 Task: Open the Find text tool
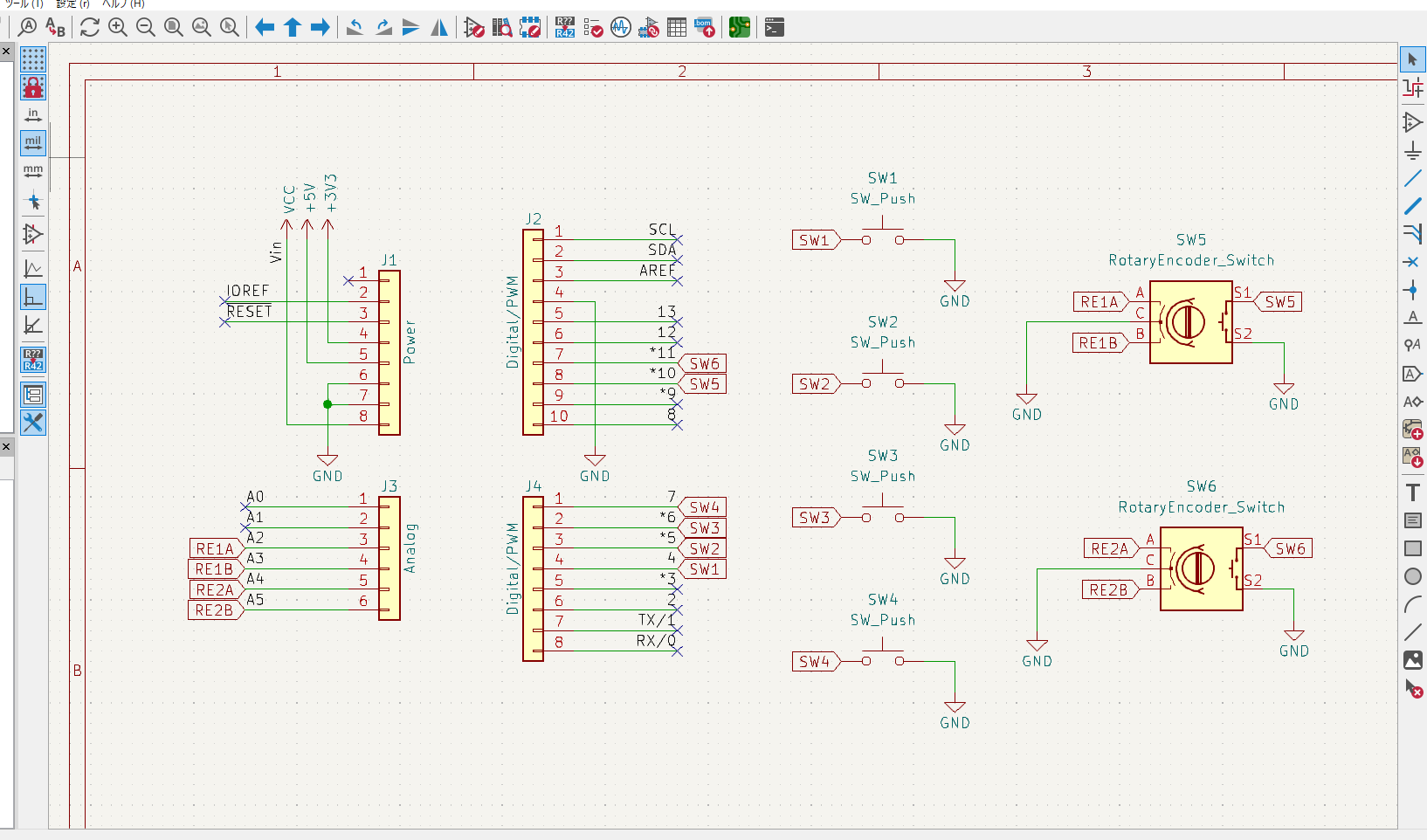[27, 28]
